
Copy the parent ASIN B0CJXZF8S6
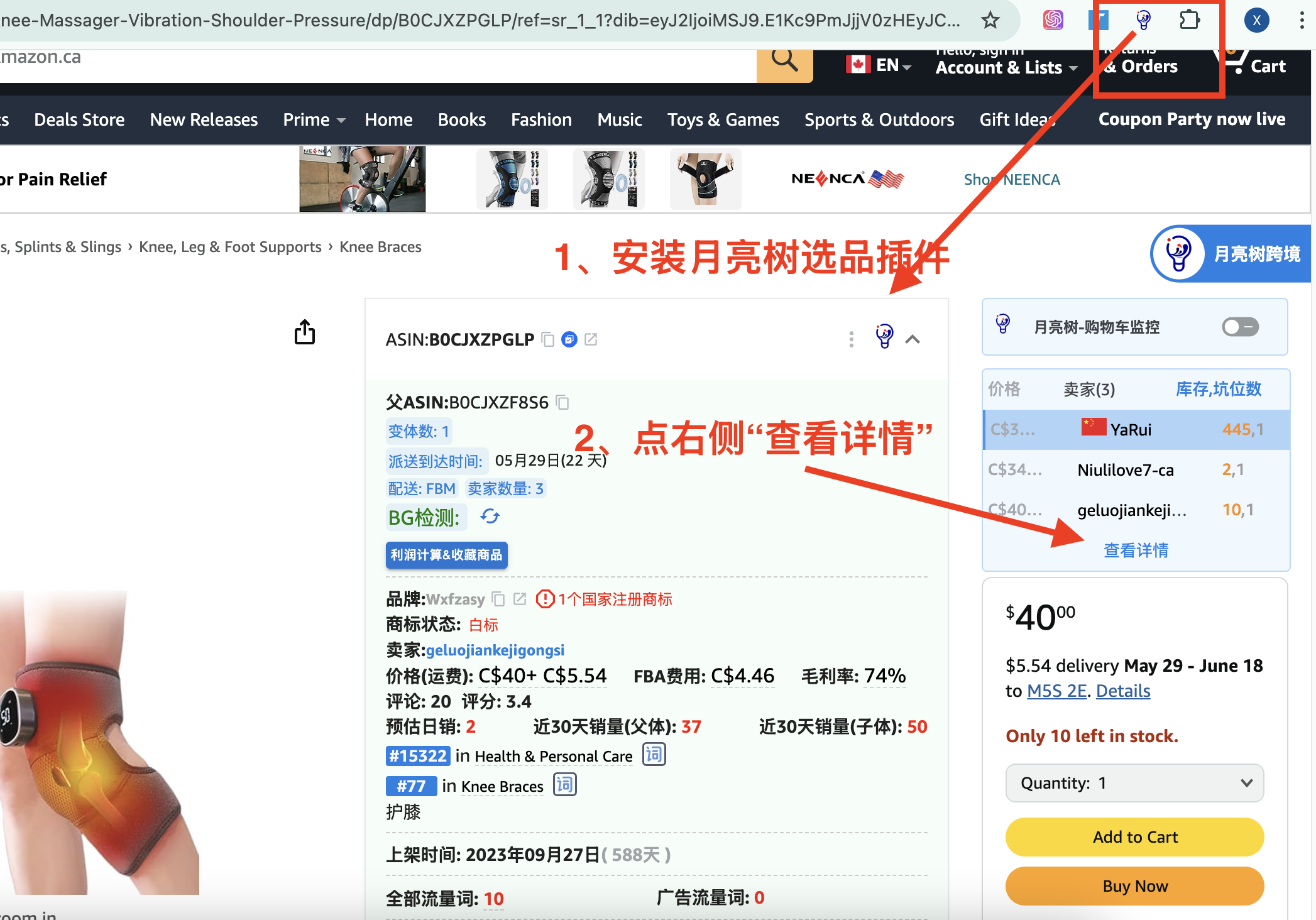click(562, 402)
